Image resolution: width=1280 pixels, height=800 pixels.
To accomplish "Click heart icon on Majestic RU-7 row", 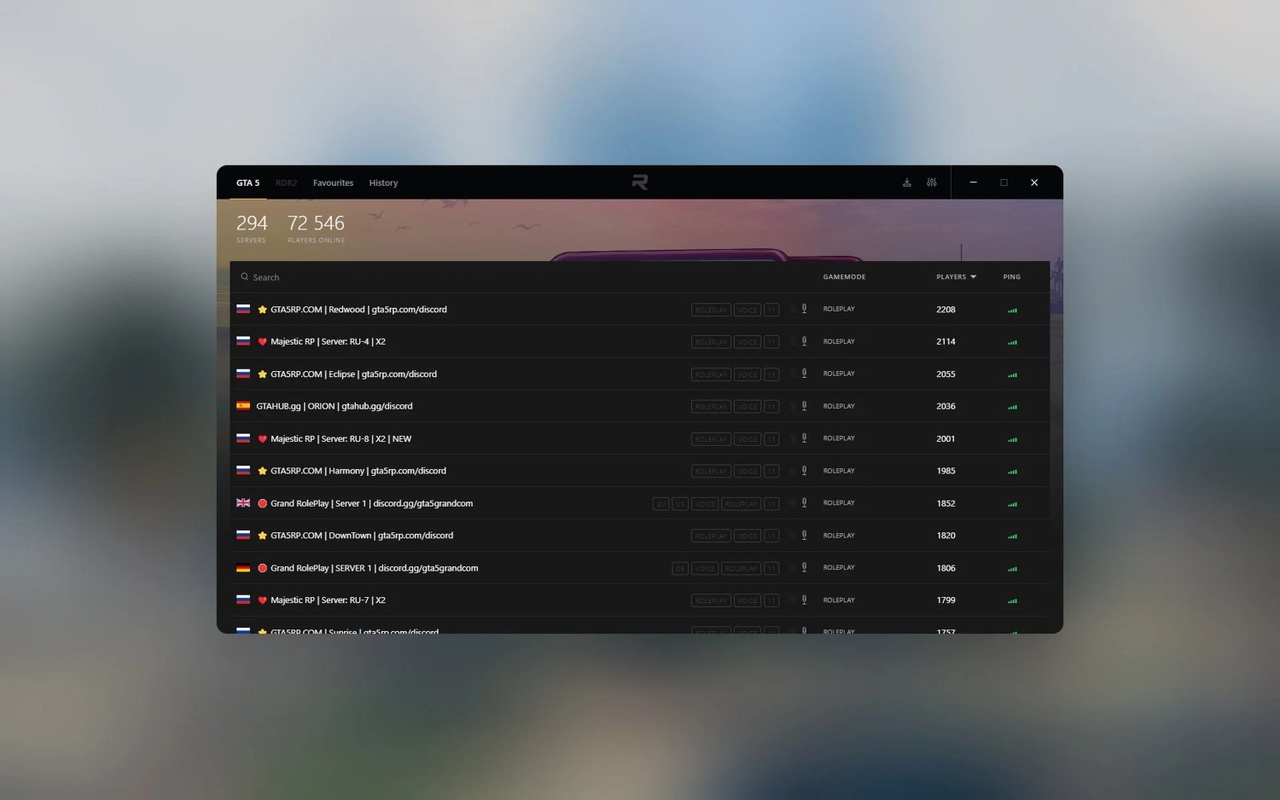I will click(x=262, y=600).
